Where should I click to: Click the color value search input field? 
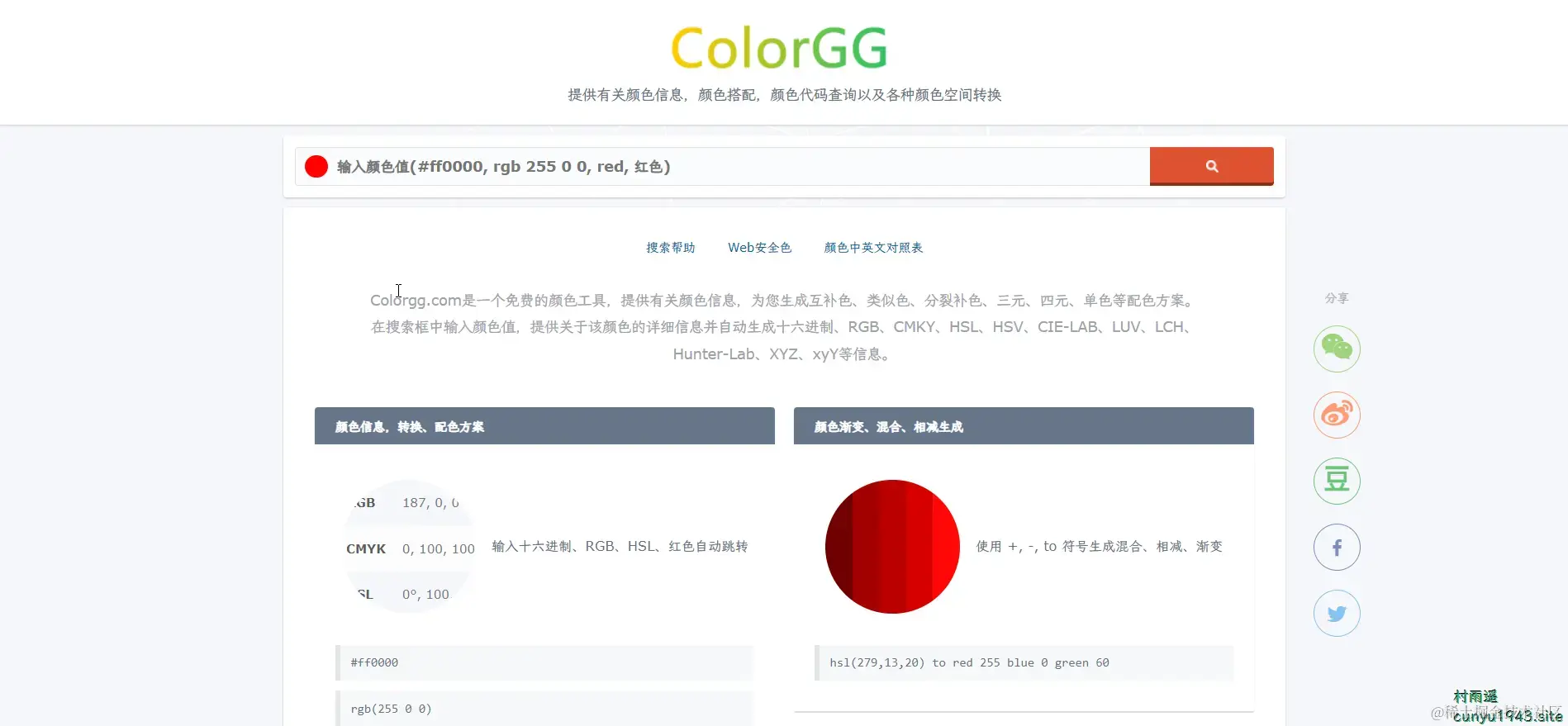click(x=722, y=166)
